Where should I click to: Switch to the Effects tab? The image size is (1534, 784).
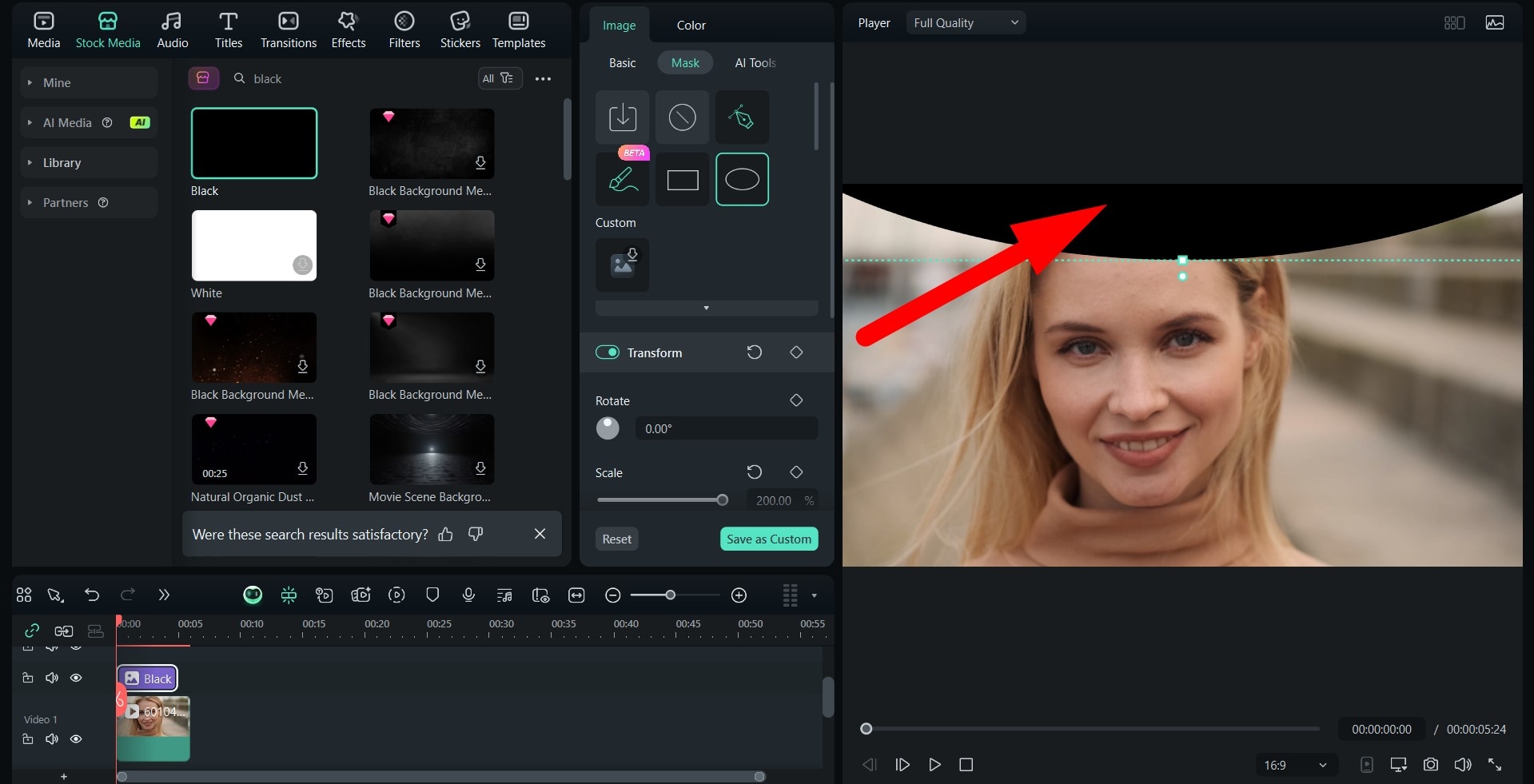click(348, 30)
